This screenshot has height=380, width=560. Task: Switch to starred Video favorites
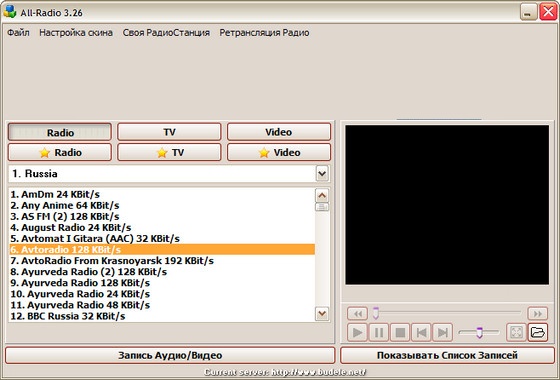pyautogui.click(x=279, y=152)
